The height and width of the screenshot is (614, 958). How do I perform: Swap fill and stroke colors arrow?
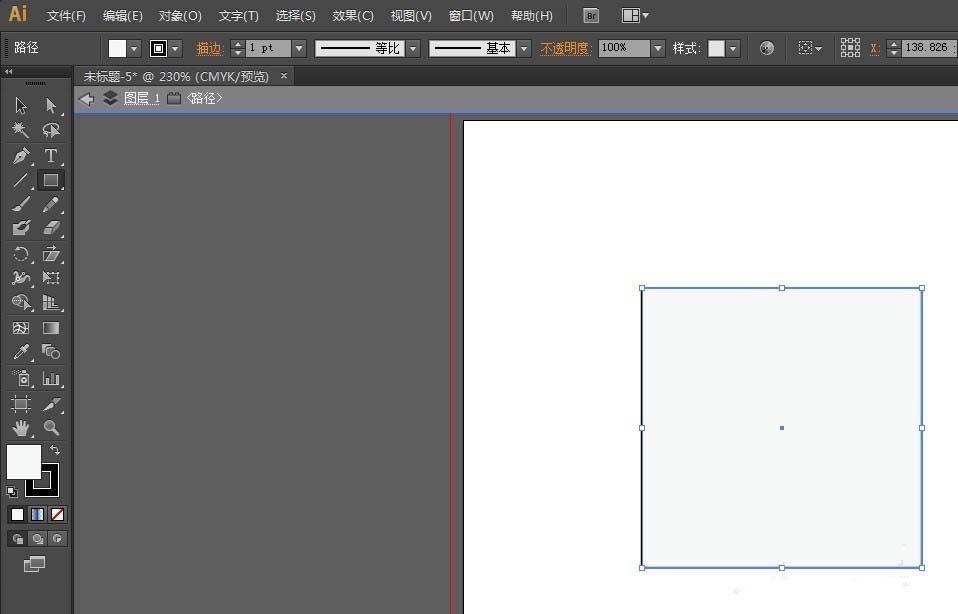[55, 451]
